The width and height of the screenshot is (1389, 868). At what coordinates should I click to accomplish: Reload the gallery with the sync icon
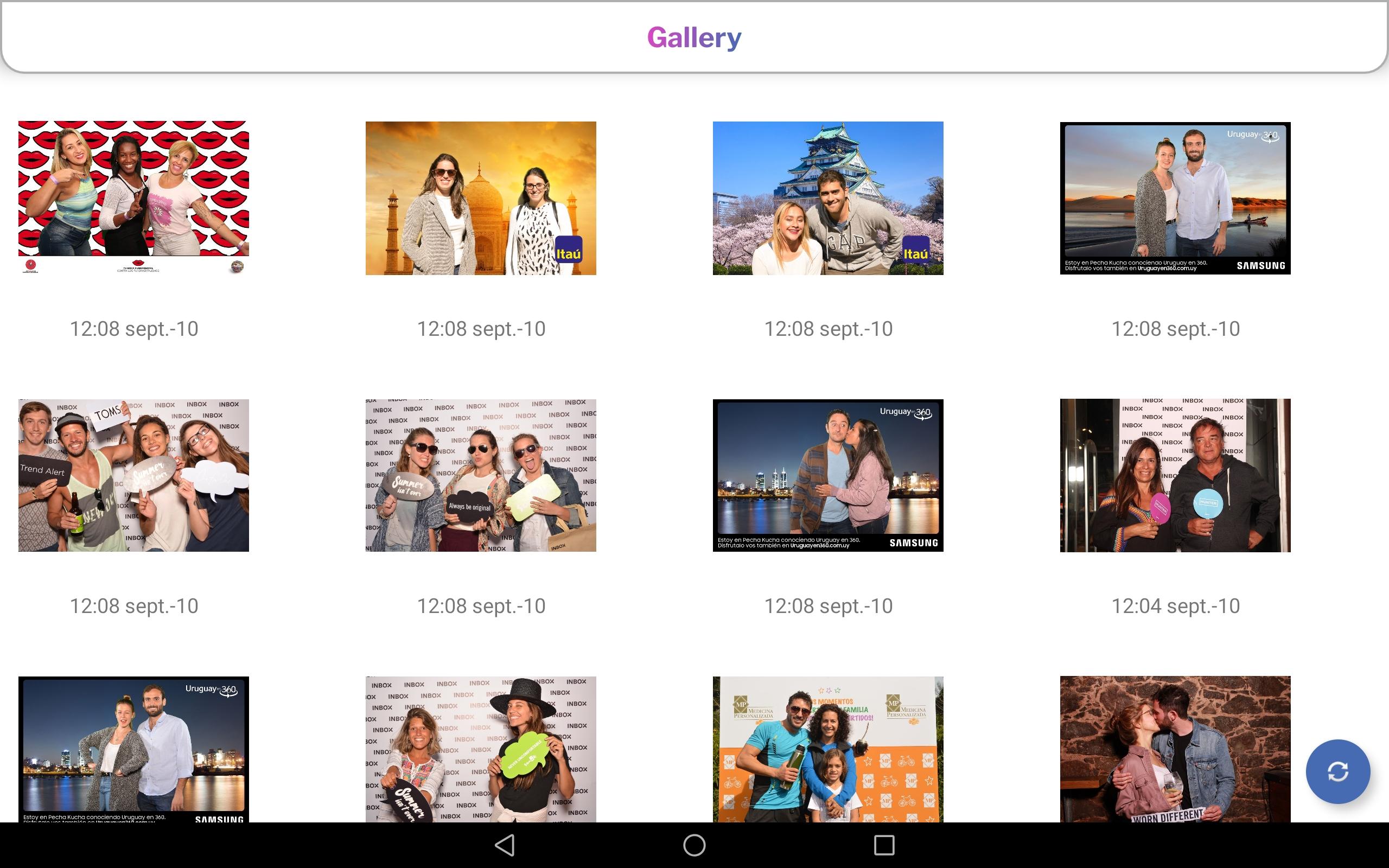pos(1339,771)
